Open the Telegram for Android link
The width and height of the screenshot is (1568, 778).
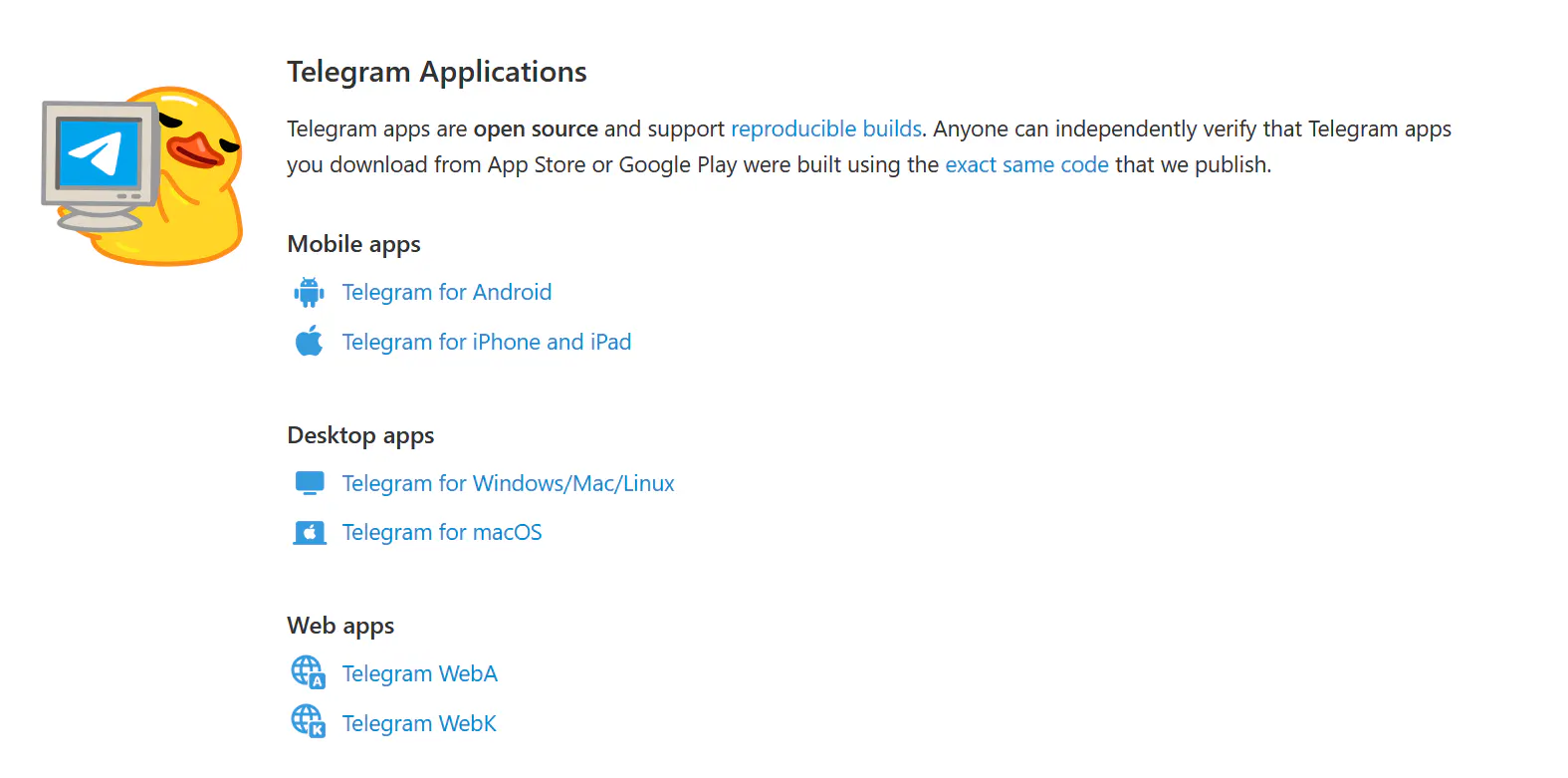pos(447,292)
